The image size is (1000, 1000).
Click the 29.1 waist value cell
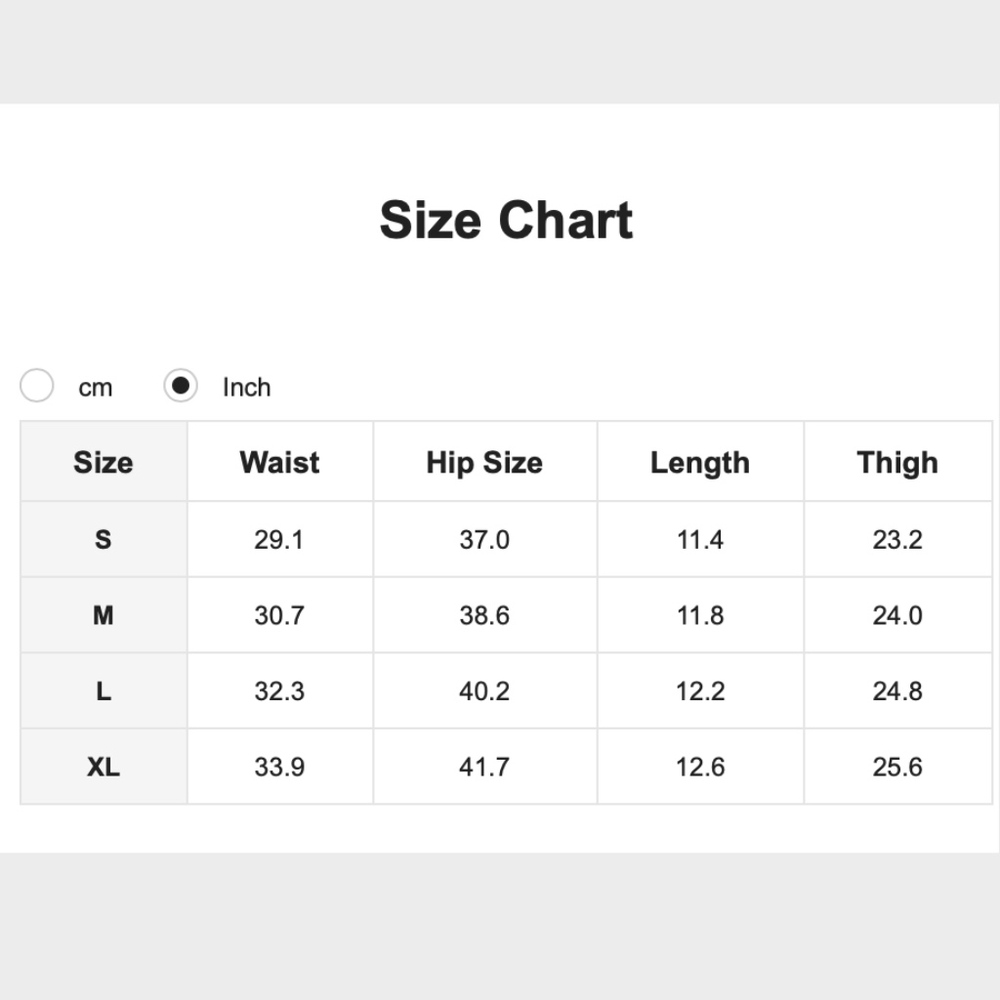[x=279, y=540]
